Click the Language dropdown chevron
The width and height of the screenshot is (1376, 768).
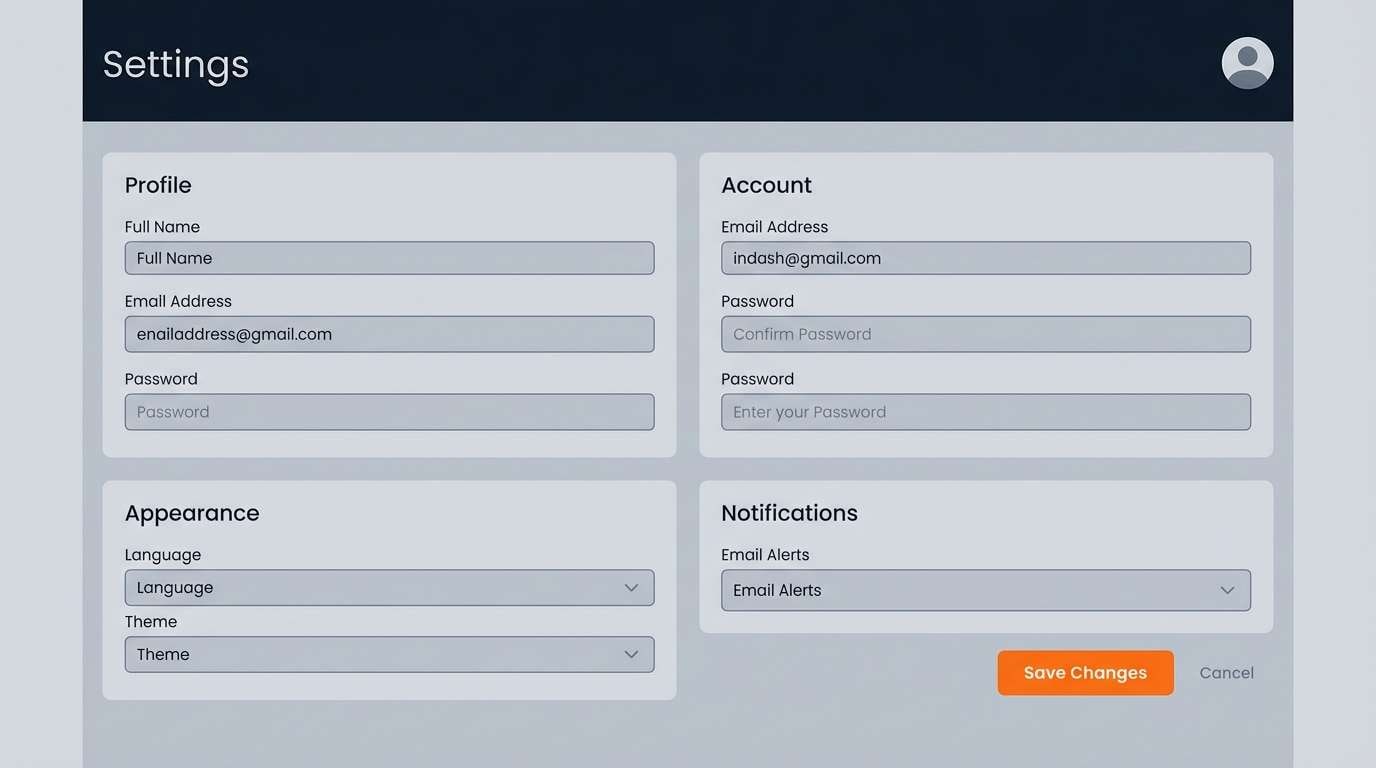click(x=631, y=587)
